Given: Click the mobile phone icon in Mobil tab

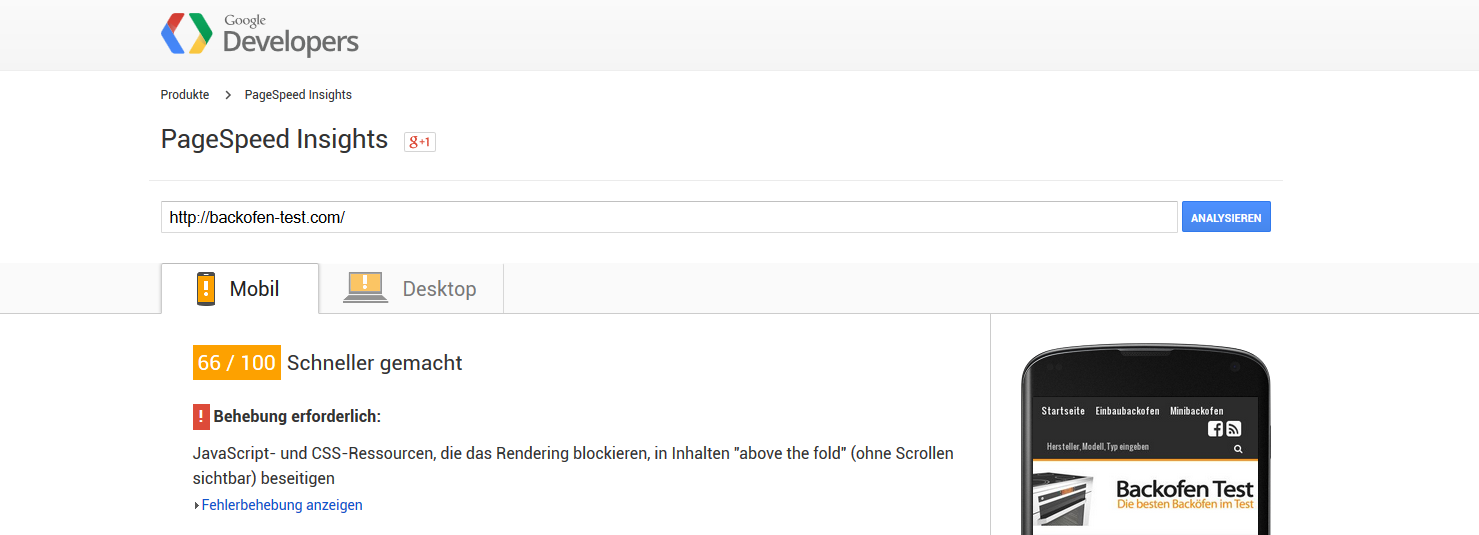Looking at the screenshot, I should pos(206,289).
